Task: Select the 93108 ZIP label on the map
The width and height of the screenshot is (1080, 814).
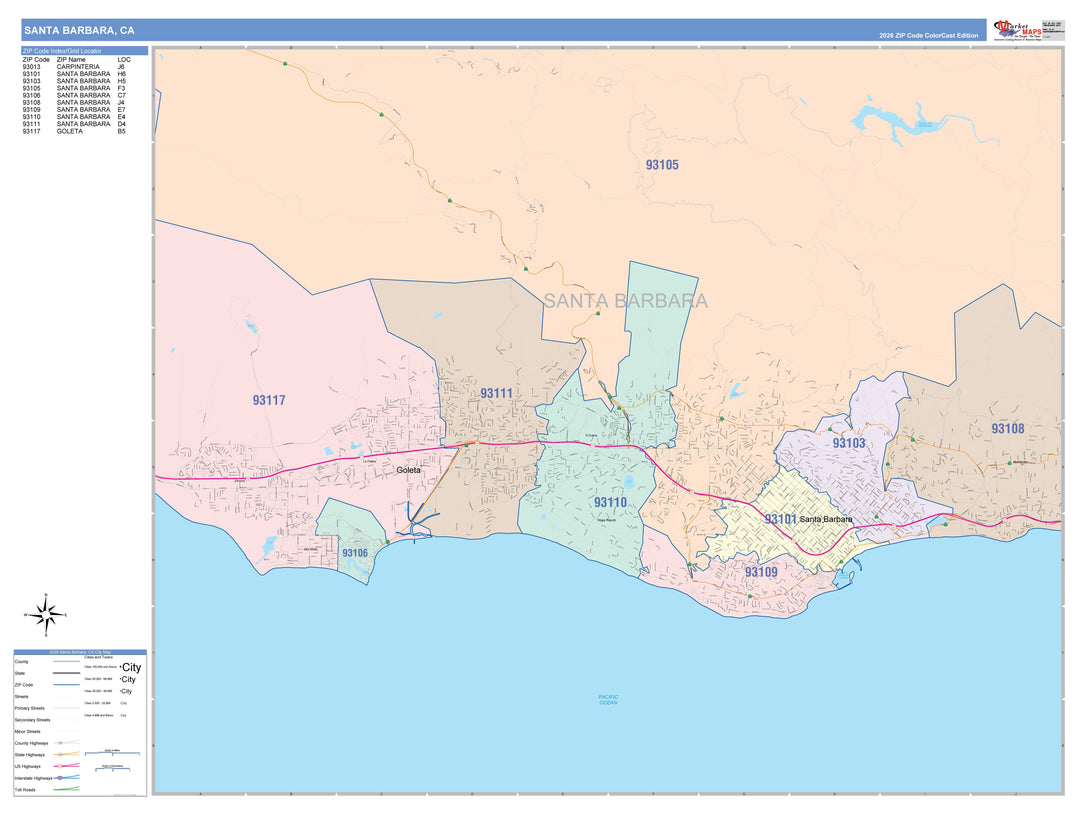Action: click(1008, 428)
